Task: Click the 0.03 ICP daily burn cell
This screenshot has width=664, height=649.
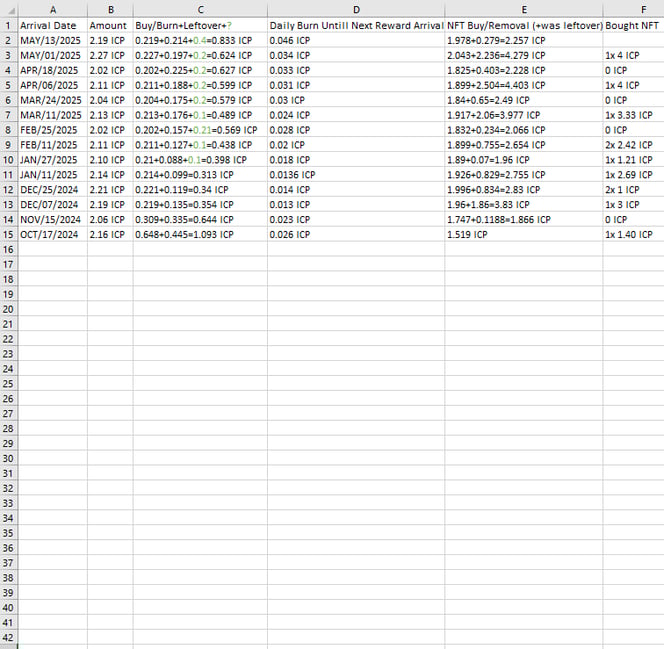Action: [356, 100]
